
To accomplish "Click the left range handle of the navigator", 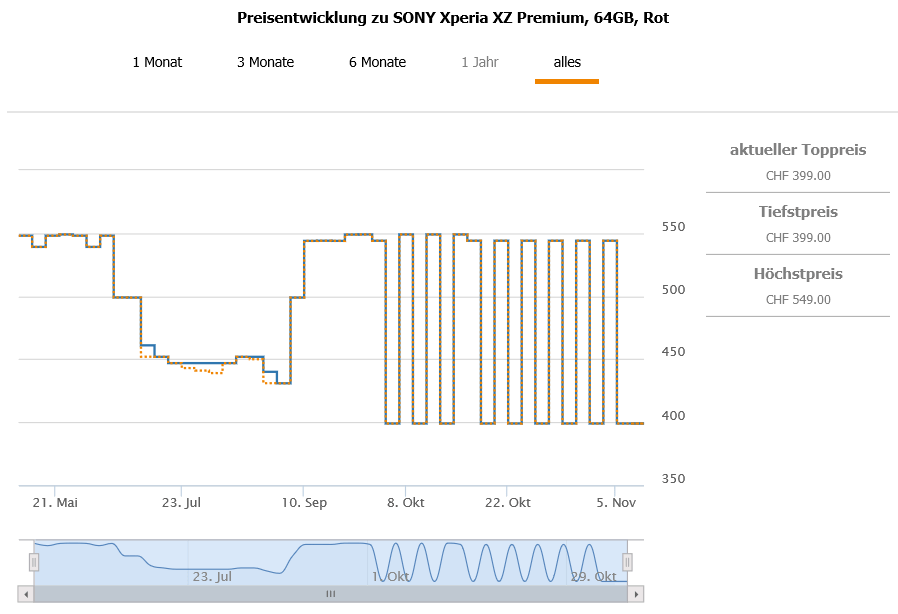I will (x=33, y=562).
